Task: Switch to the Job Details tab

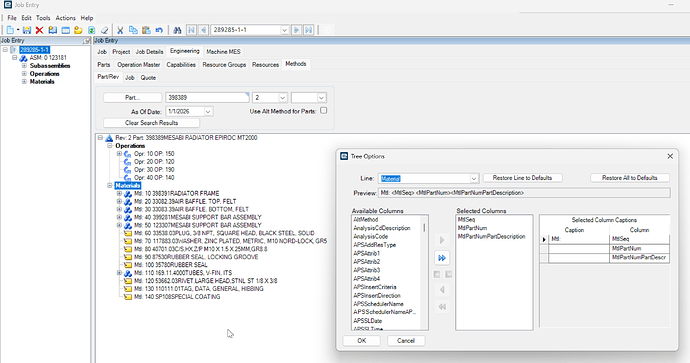Action: pyautogui.click(x=149, y=52)
